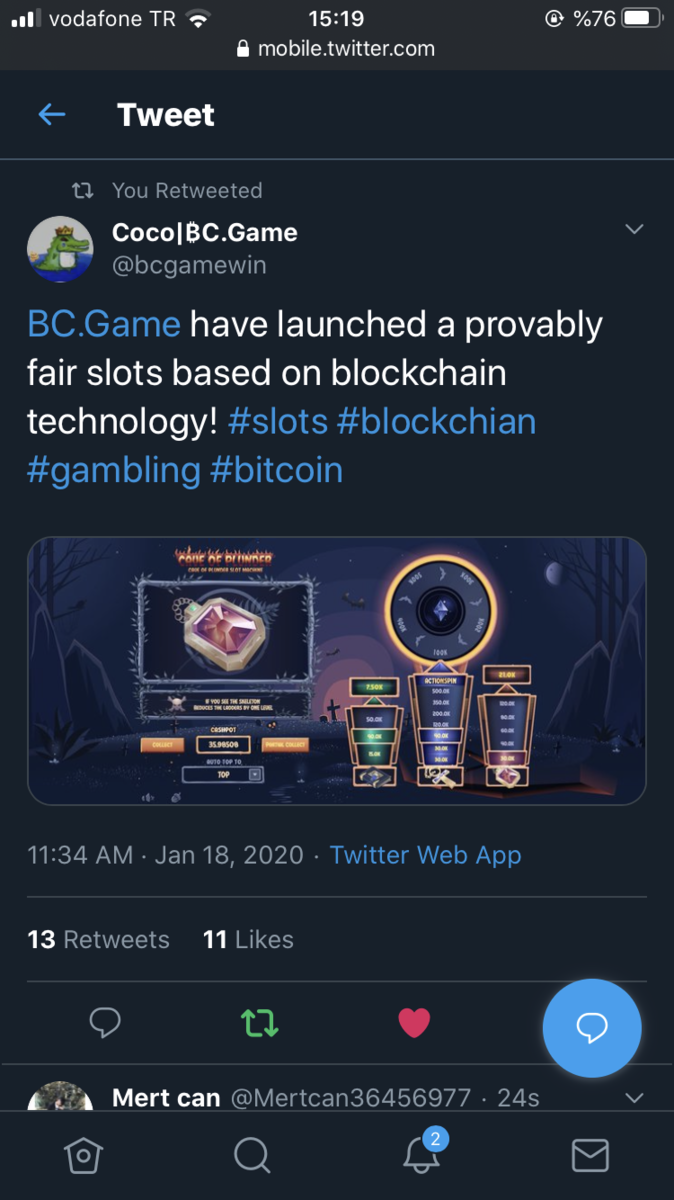Go to Home tab icon
This screenshot has height=1200, width=674.
[82, 1155]
